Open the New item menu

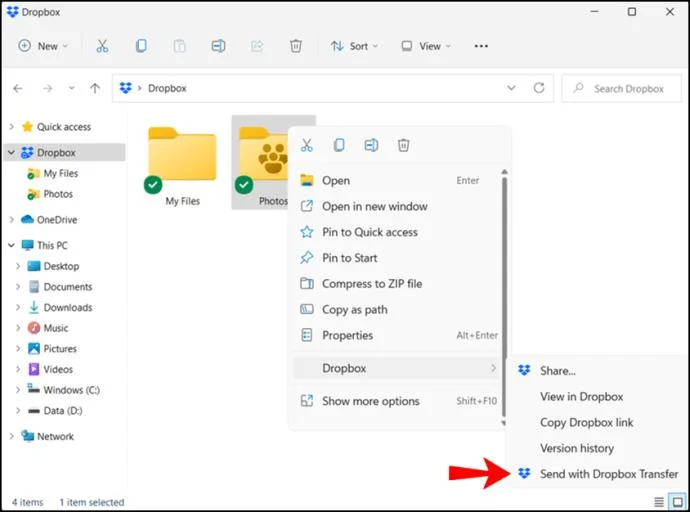[43, 46]
